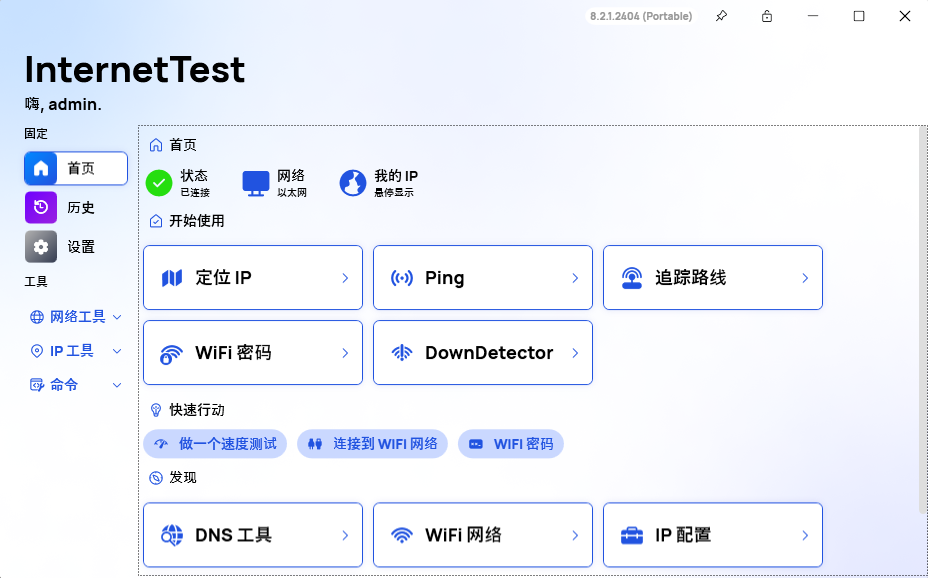The image size is (928, 578).
Task: Pin the InternetTest window
Action: 721,16
